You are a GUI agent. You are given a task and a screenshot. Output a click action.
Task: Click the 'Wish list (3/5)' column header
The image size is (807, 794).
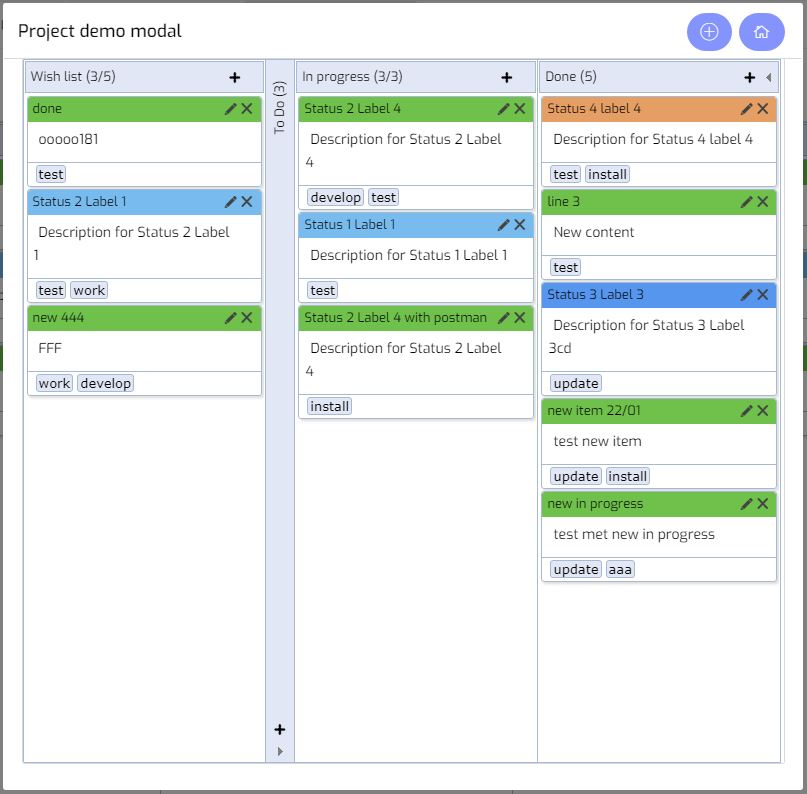coord(73,77)
